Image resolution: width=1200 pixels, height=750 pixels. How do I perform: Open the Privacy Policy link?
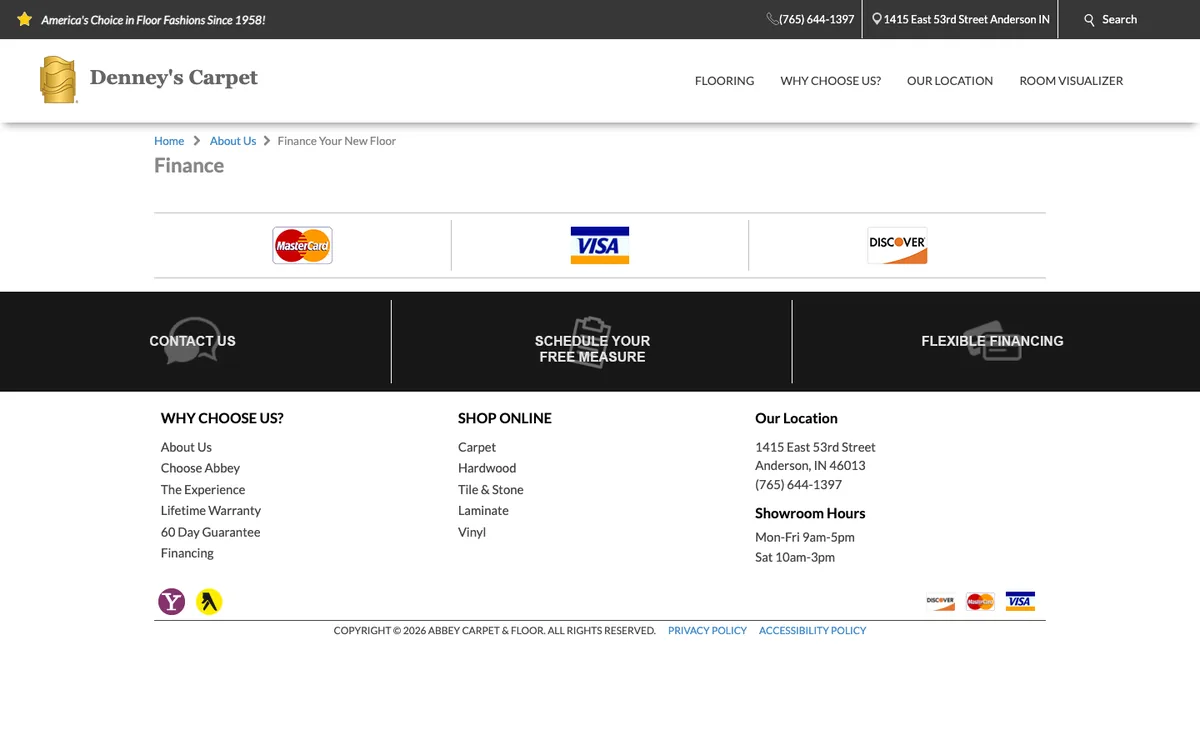[707, 630]
